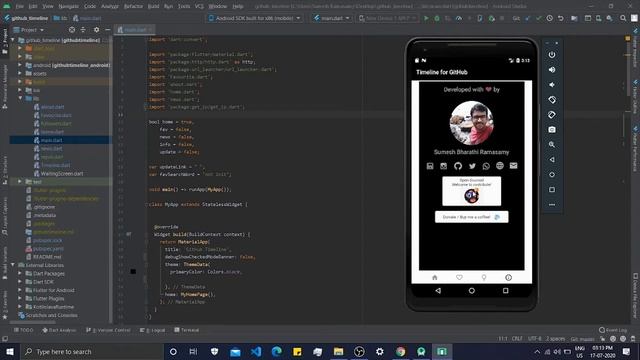640x360 pixels.
Task: Tap the app's bottom info tab
Action: click(x=508, y=278)
